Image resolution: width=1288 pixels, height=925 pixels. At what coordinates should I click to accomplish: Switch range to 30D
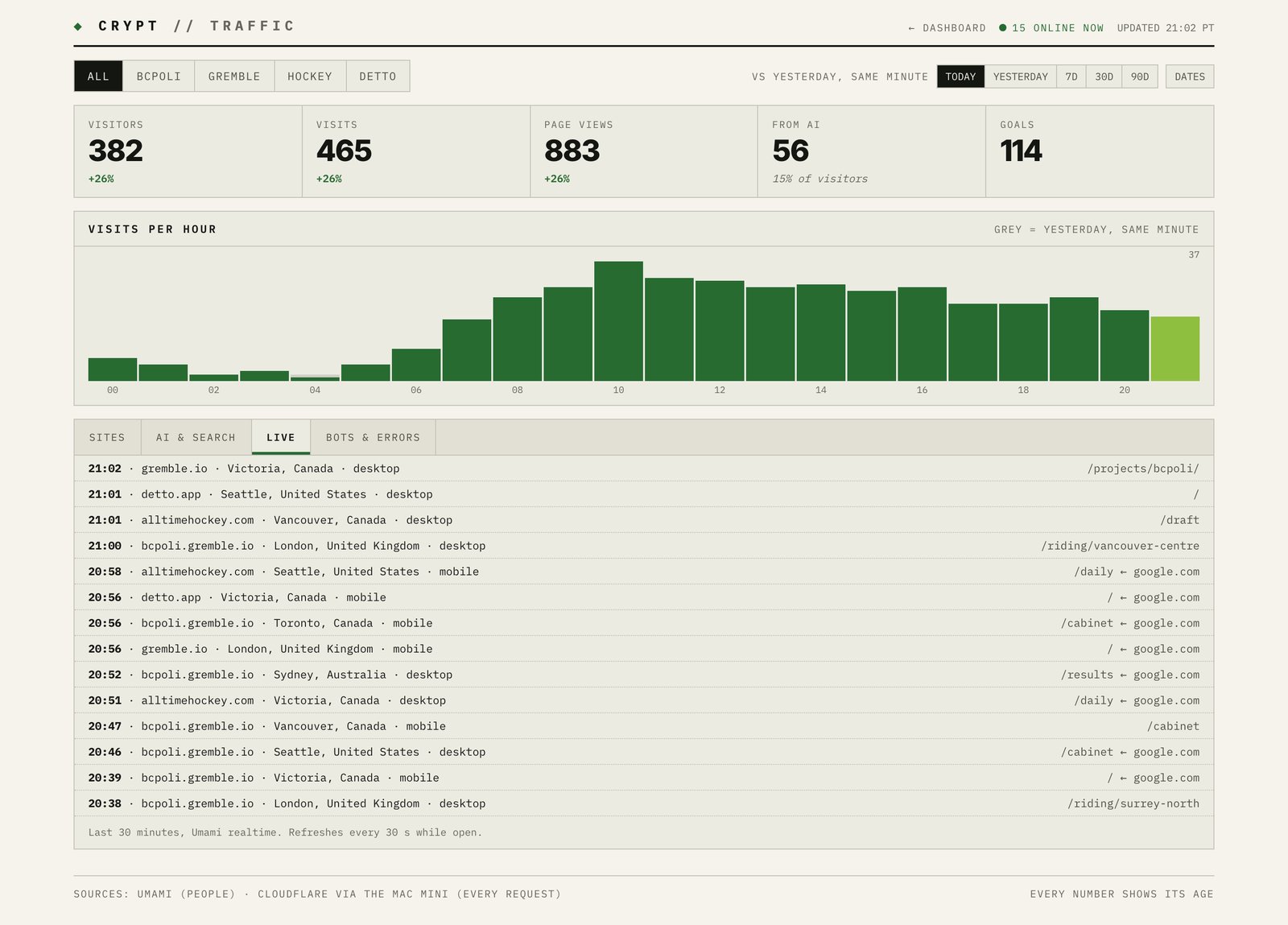point(1104,76)
